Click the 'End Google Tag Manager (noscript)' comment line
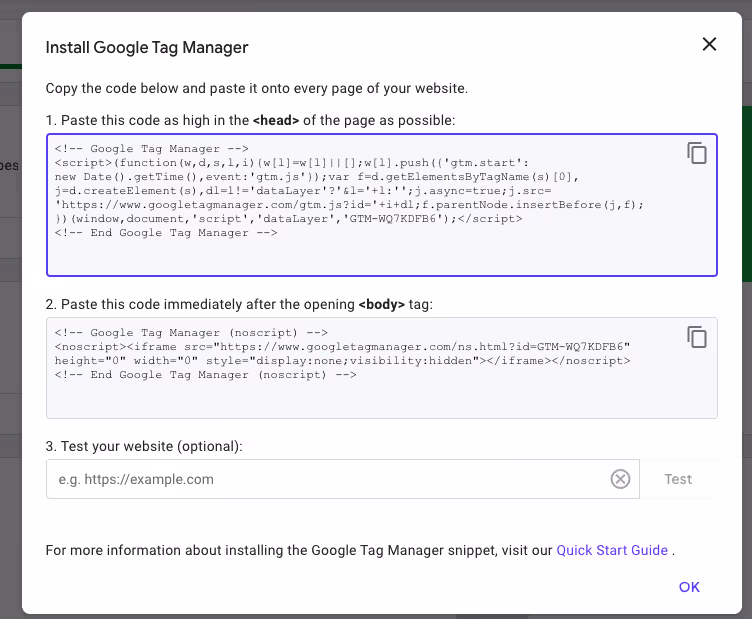 (x=205, y=374)
